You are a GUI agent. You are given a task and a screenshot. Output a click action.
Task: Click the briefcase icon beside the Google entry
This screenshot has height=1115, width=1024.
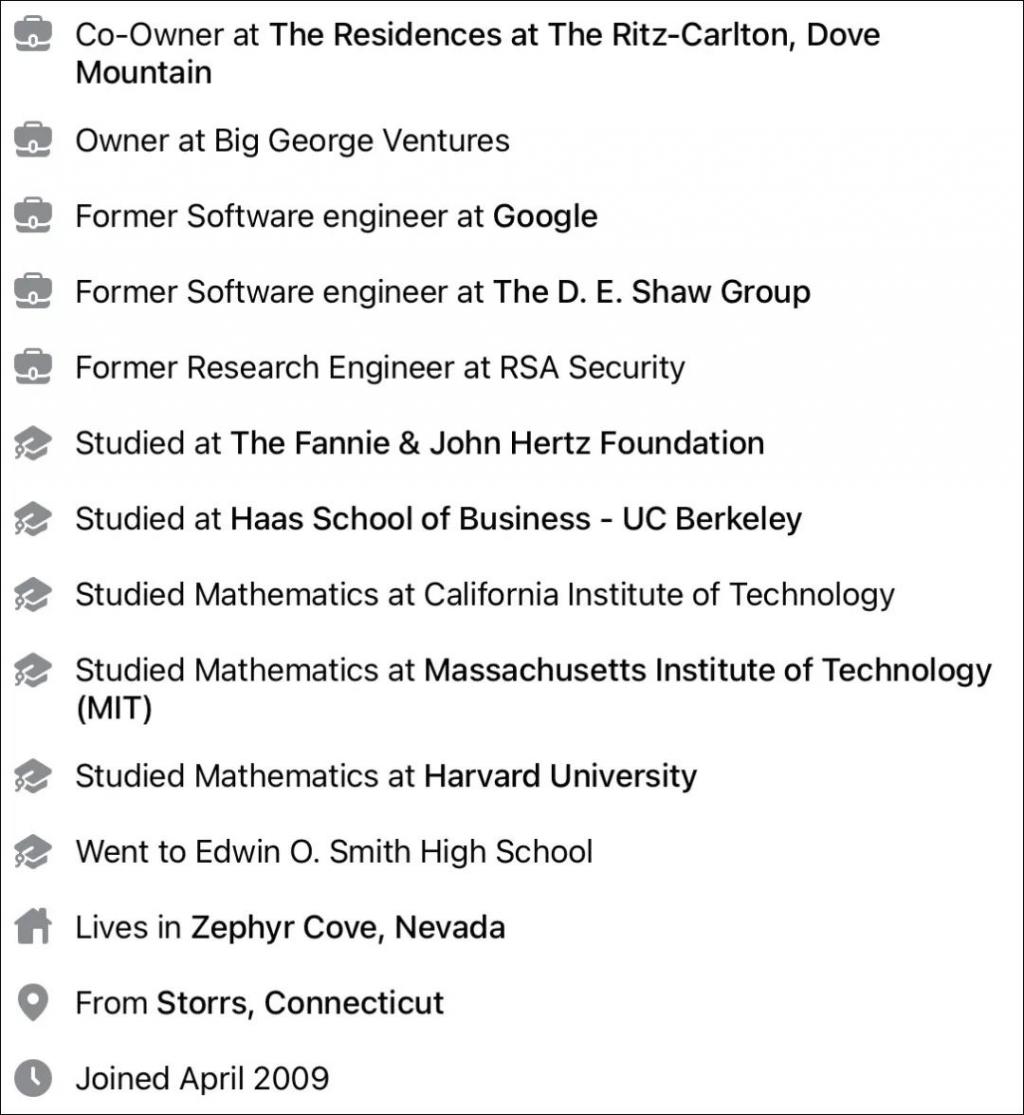click(x=33, y=215)
